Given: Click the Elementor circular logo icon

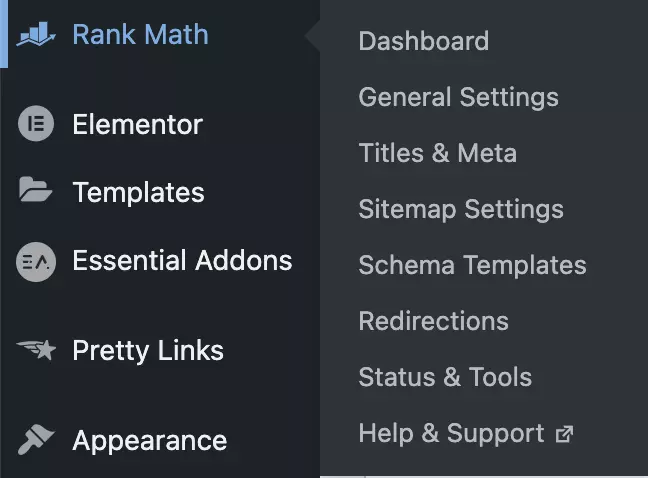Looking at the screenshot, I should click(36, 124).
